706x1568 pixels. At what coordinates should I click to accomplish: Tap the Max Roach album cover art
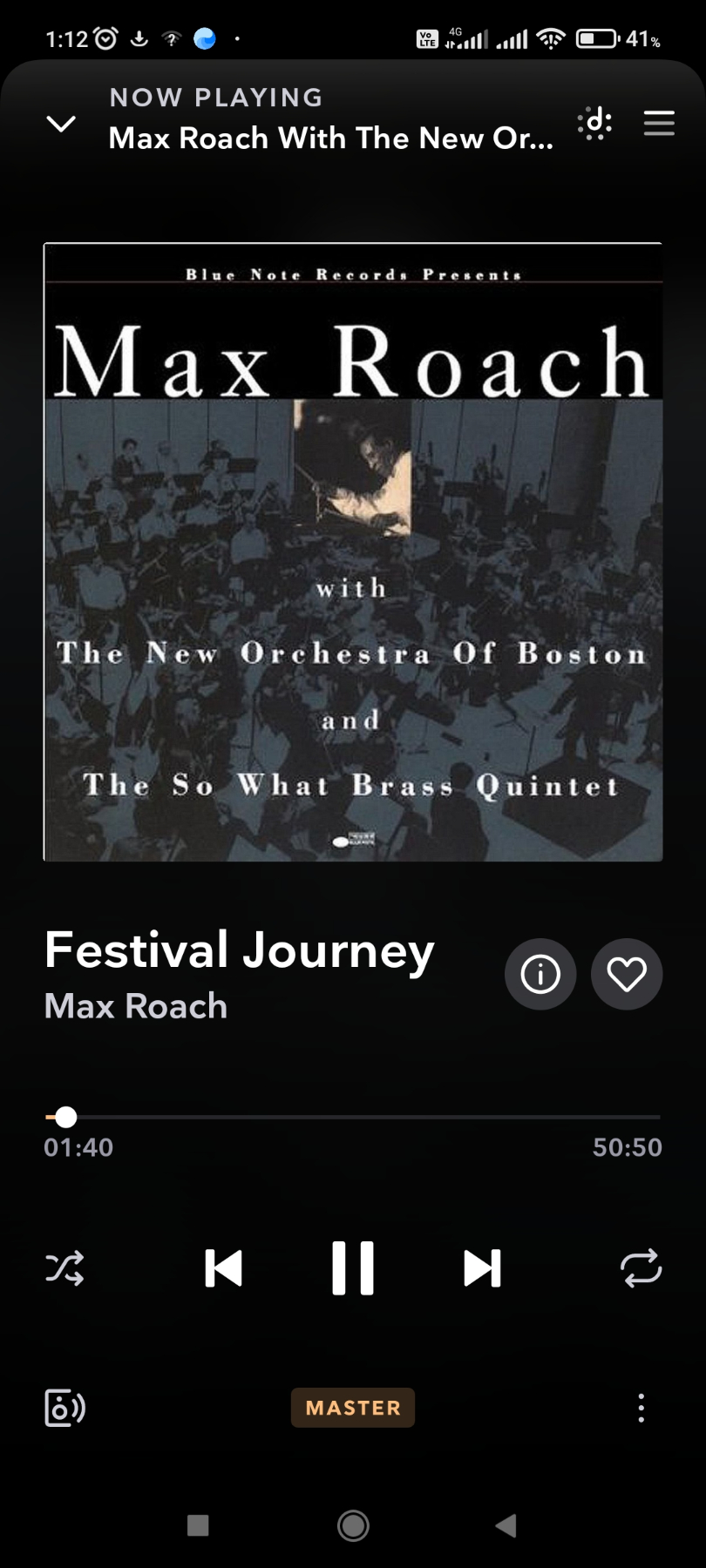point(353,552)
